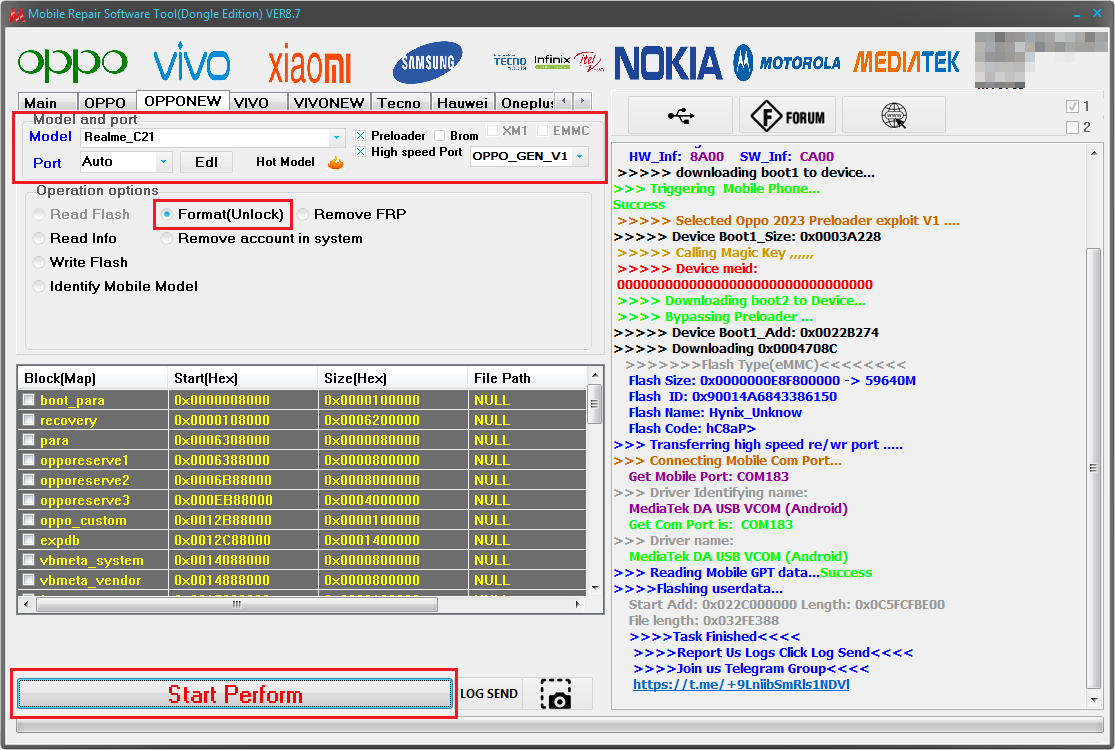Click the Xiaomi brand logo
1115x750 pixels.
(x=309, y=63)
